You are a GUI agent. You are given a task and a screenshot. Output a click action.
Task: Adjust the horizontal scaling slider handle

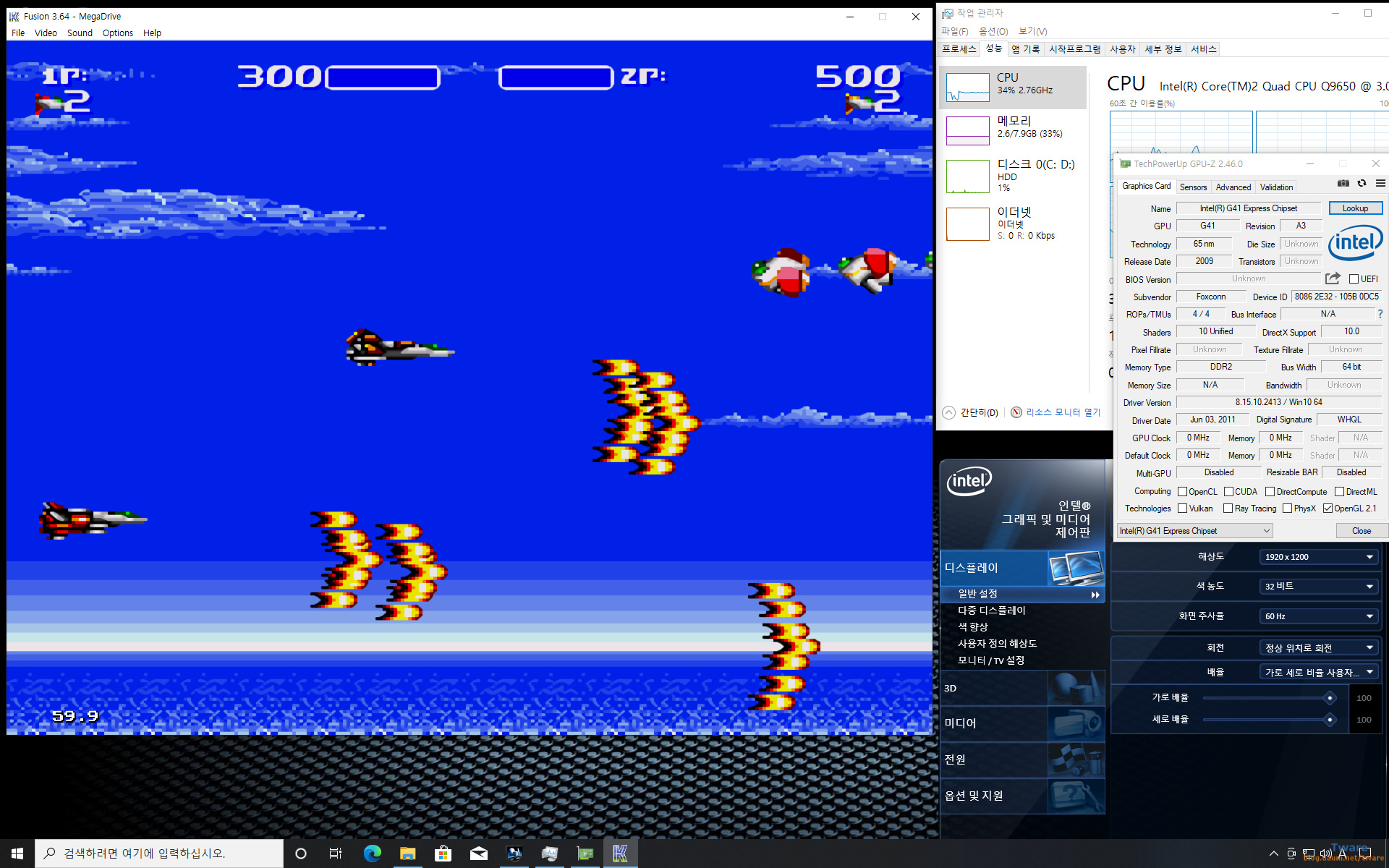click(x=1329, y=698)
